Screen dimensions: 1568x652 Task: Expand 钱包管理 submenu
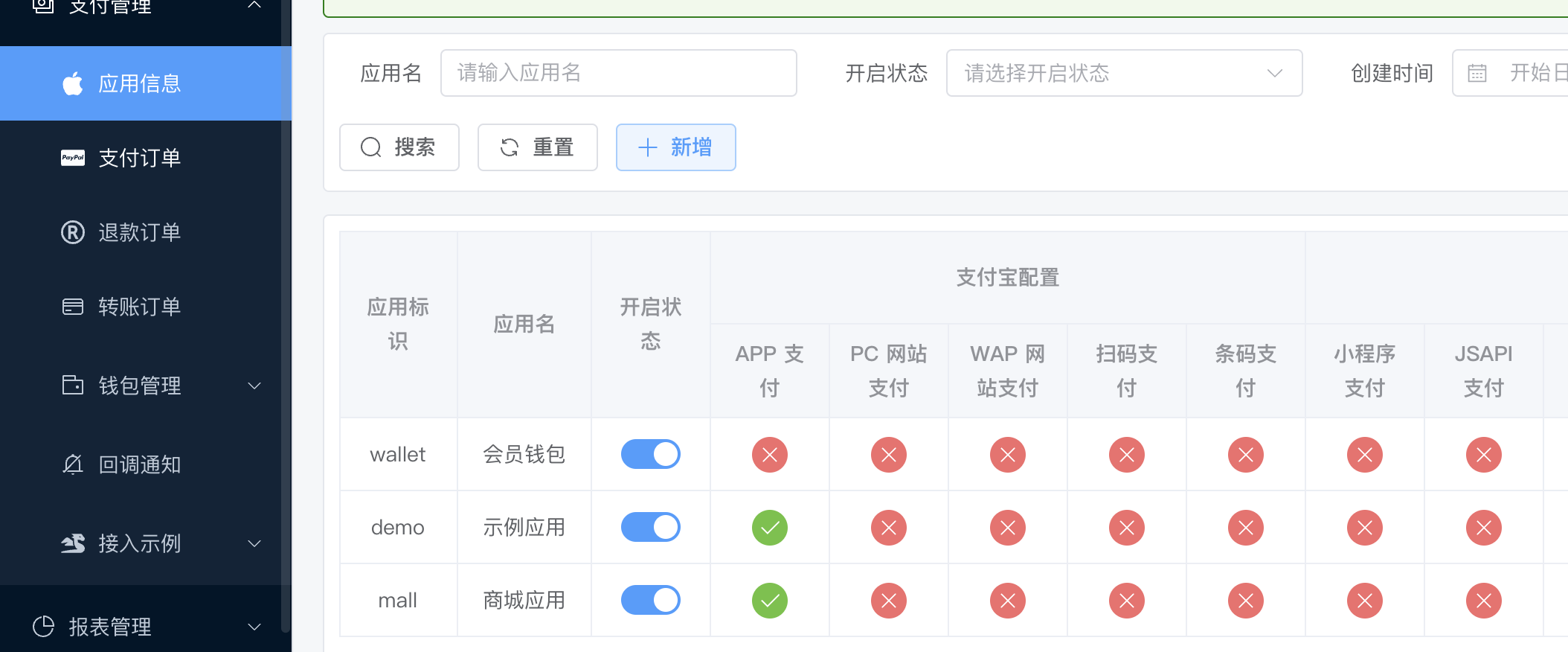(146, 386)
